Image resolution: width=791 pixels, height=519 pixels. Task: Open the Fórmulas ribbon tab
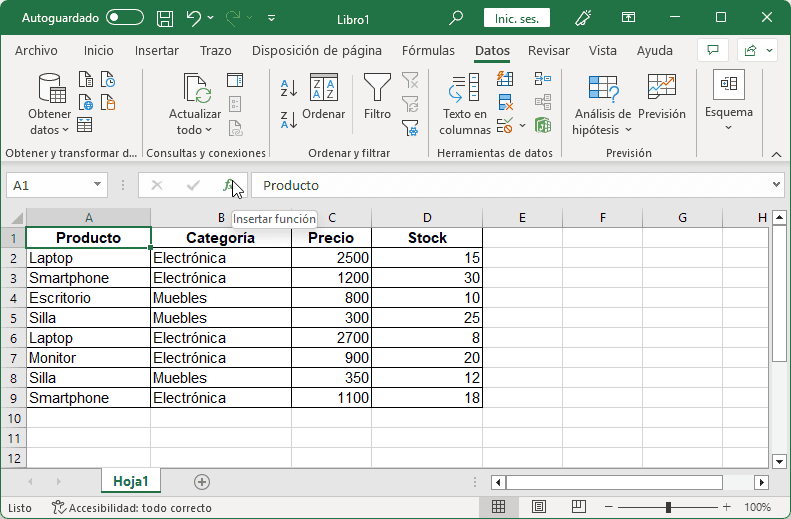428,51
